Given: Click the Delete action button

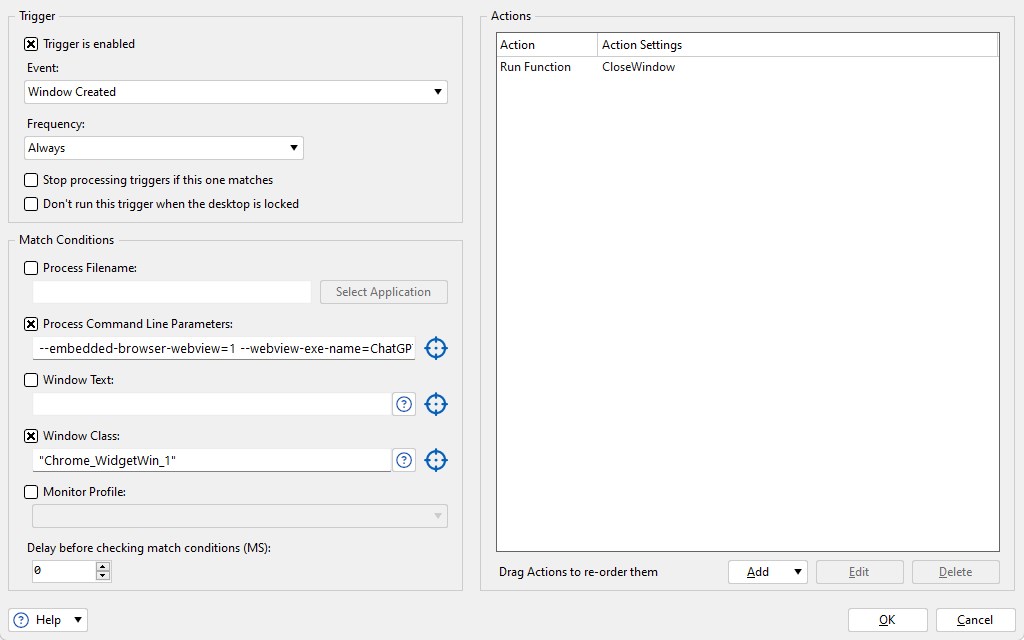Looking at the screenshot, I should 955,572.
